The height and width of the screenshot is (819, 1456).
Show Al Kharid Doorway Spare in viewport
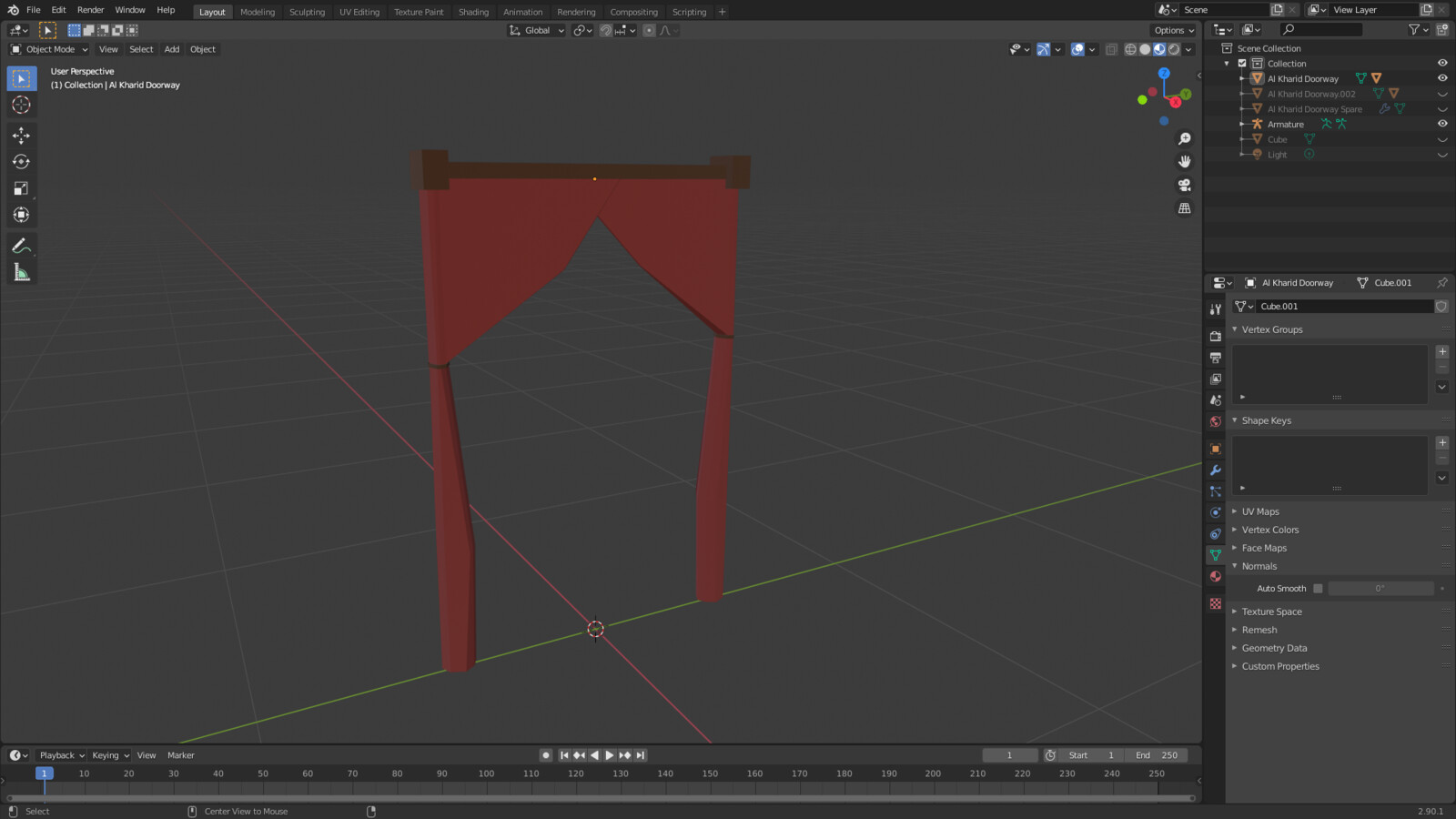pos(1442,109)
